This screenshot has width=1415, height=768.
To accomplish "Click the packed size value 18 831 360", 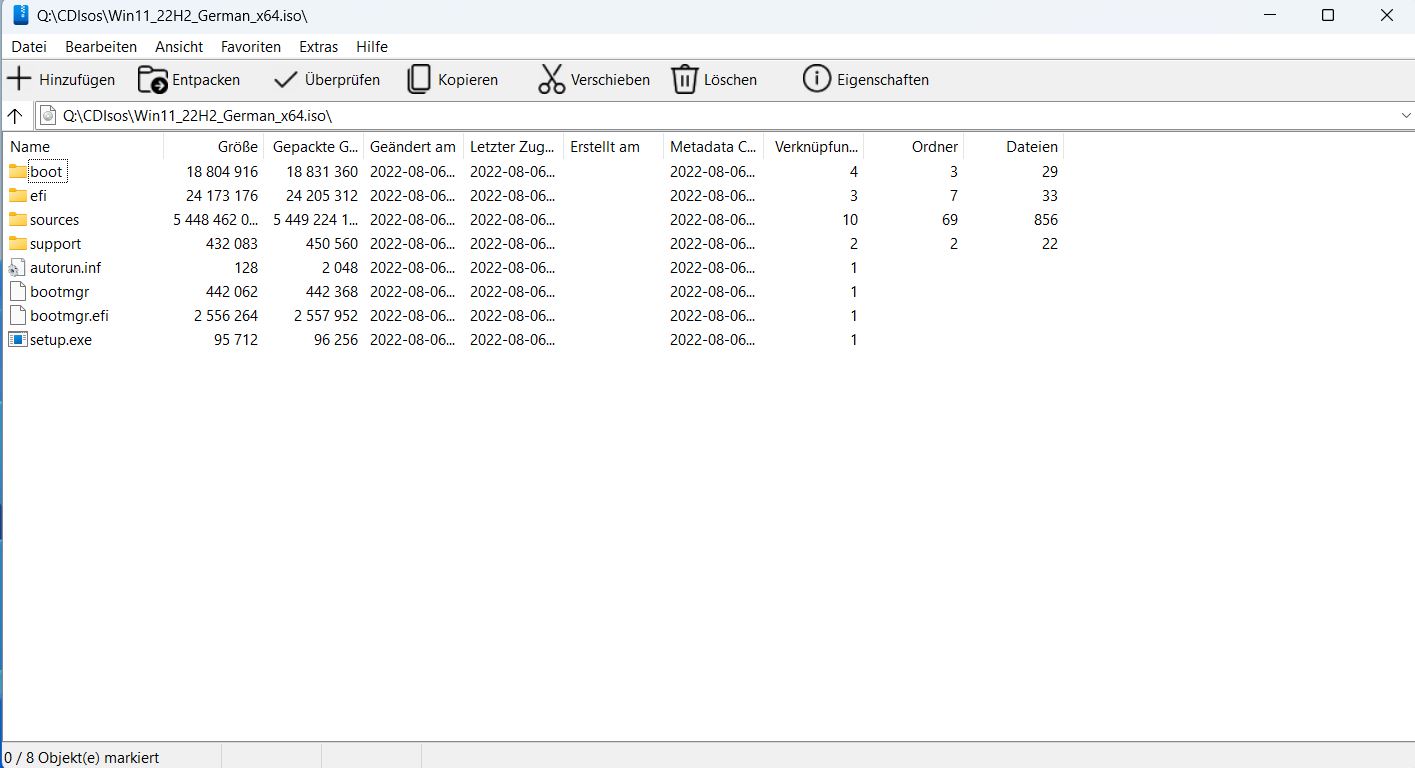I will [322, 171].
